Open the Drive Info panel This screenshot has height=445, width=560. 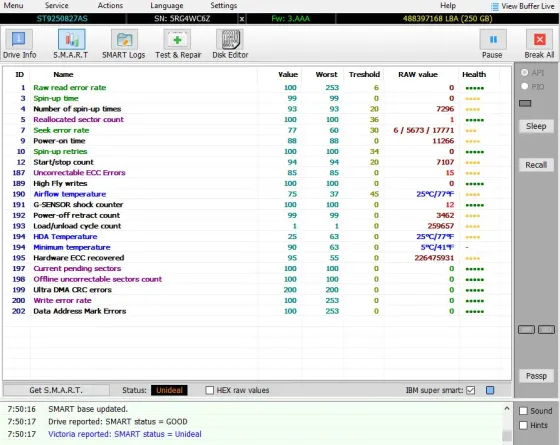click(x=19, y=44)
